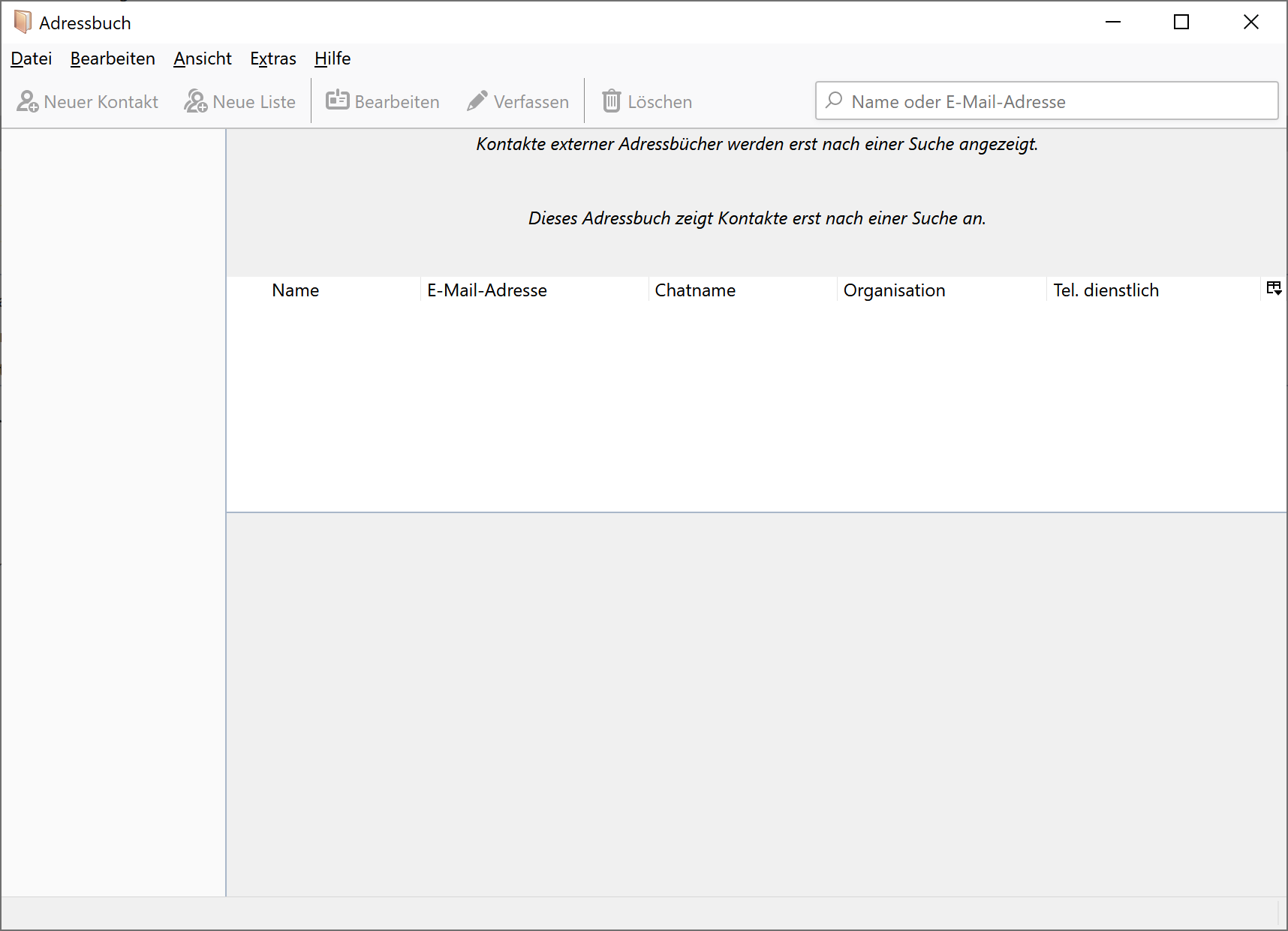The image size is (1288, 931).
Task: Minimize the Adressbuch window
Action: click(1113, 23)
